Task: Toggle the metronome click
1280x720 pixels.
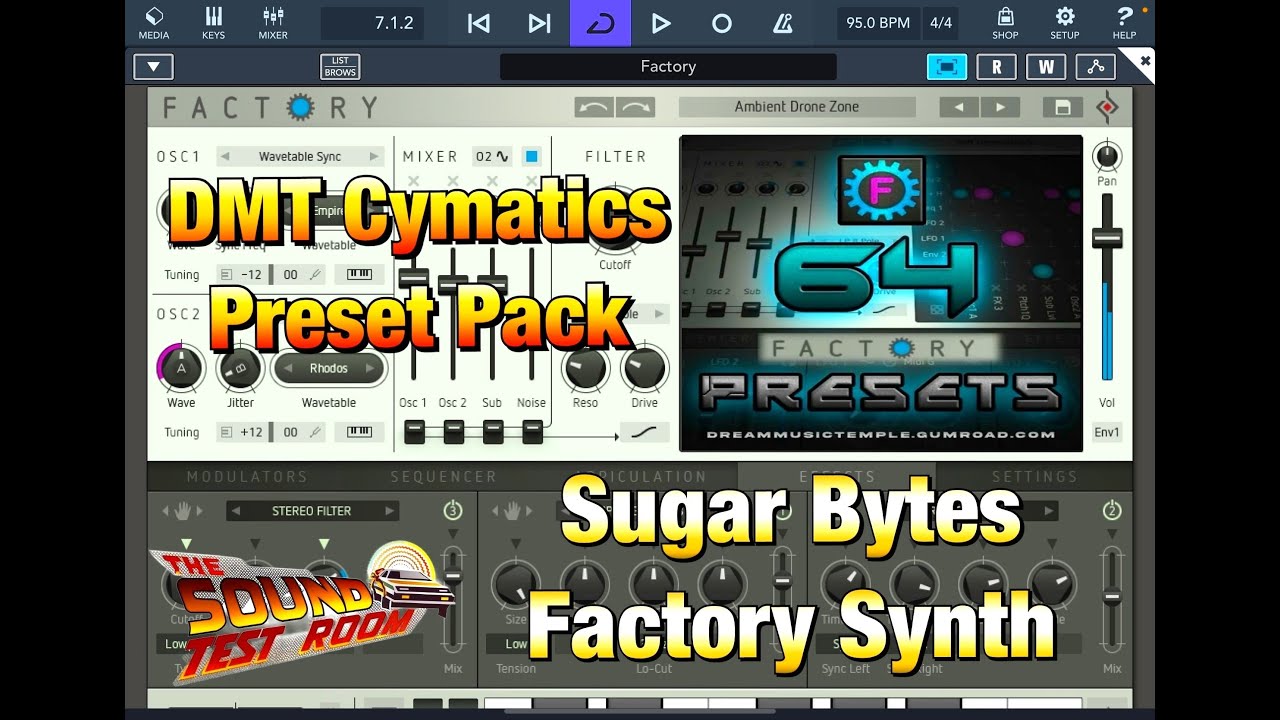Action: coord(782,23)
